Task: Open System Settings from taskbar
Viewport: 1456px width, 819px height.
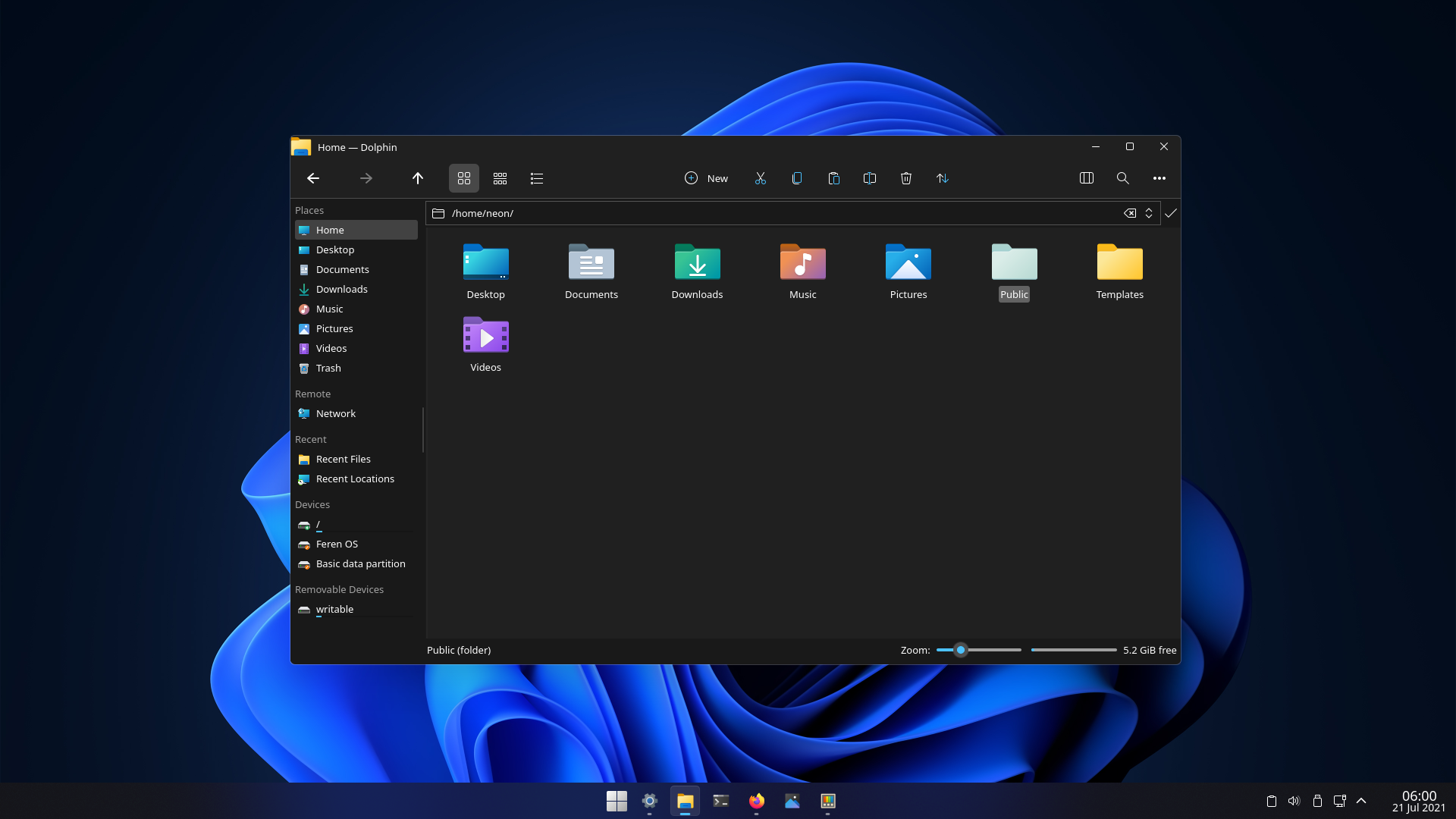Action: tap(650, 801)
